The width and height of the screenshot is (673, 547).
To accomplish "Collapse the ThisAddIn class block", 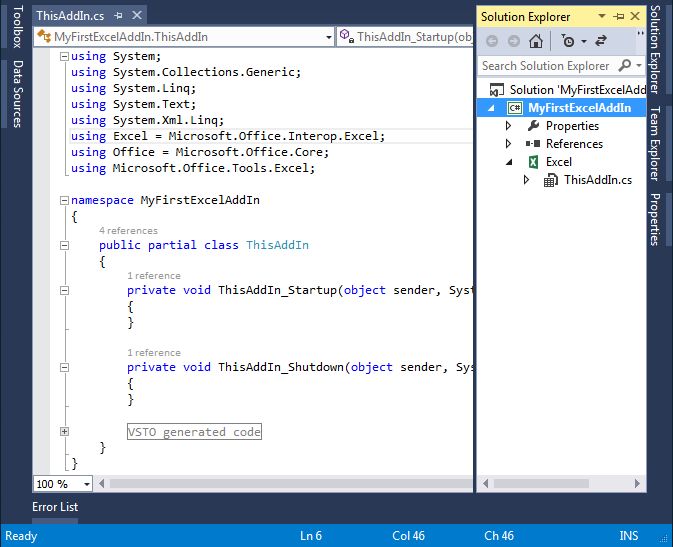I will tap(64, 245).
